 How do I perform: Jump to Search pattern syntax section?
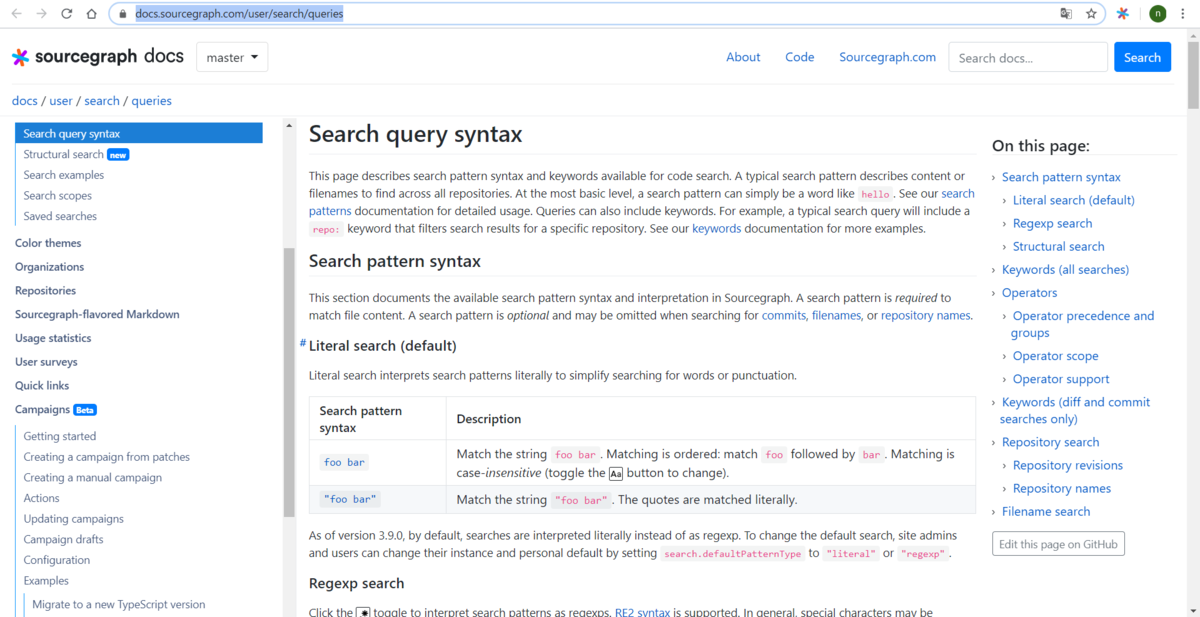click(x=1061, y=177)
